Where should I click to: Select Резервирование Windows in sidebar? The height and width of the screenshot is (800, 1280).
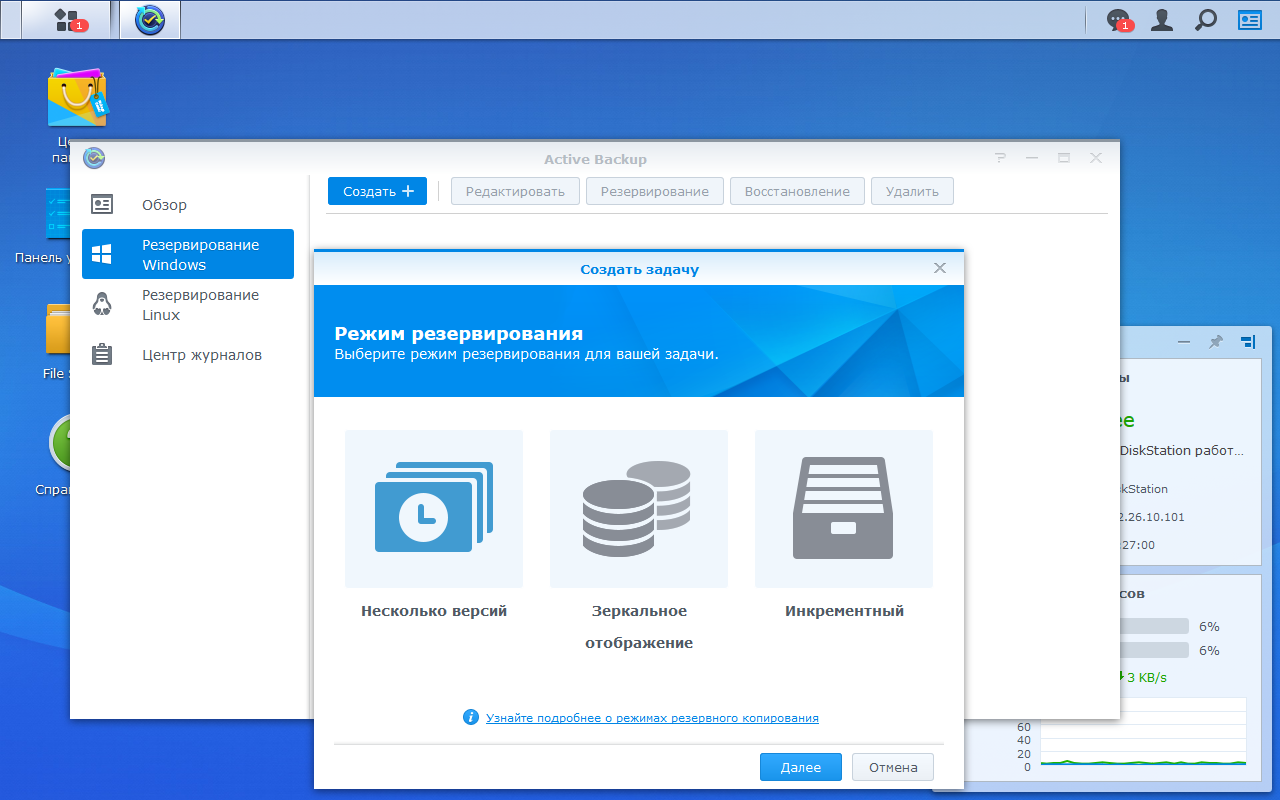(188, 254)
